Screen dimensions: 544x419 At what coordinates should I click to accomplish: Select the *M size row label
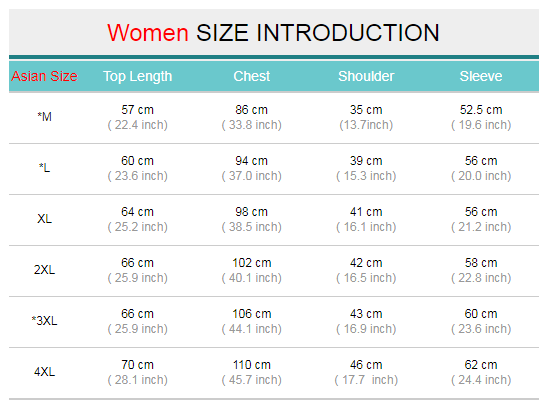pos(44,117)
